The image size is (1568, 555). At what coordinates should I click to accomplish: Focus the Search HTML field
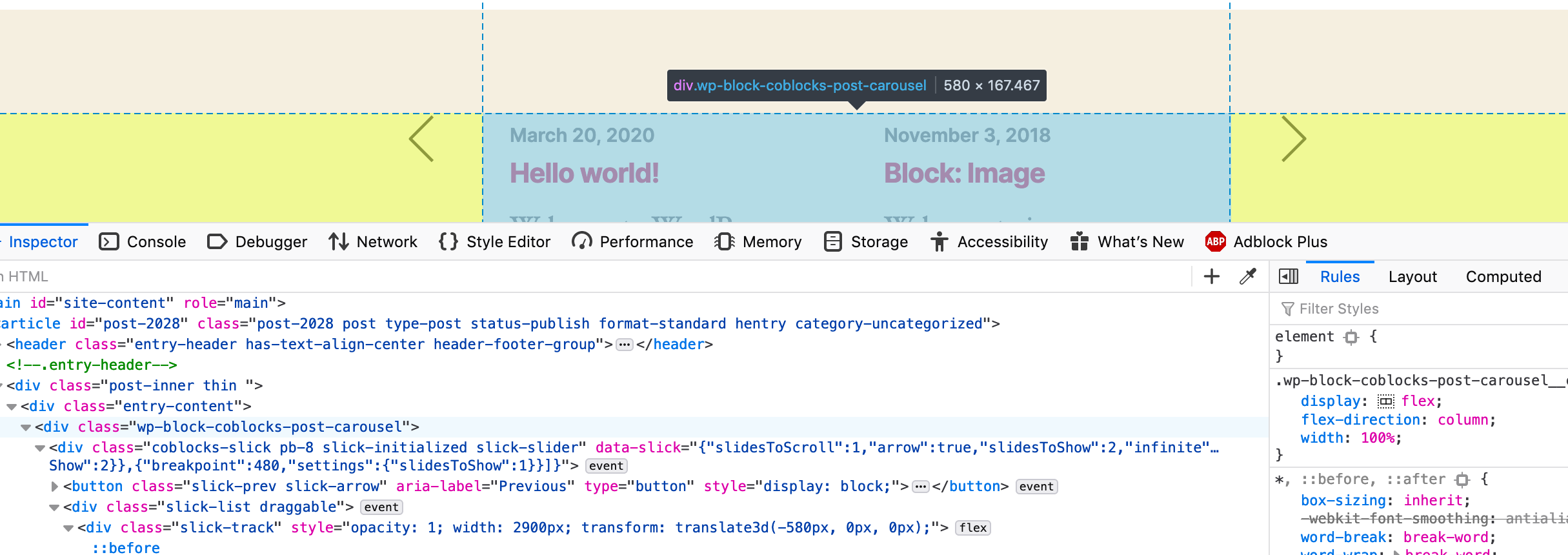point(594,277)
